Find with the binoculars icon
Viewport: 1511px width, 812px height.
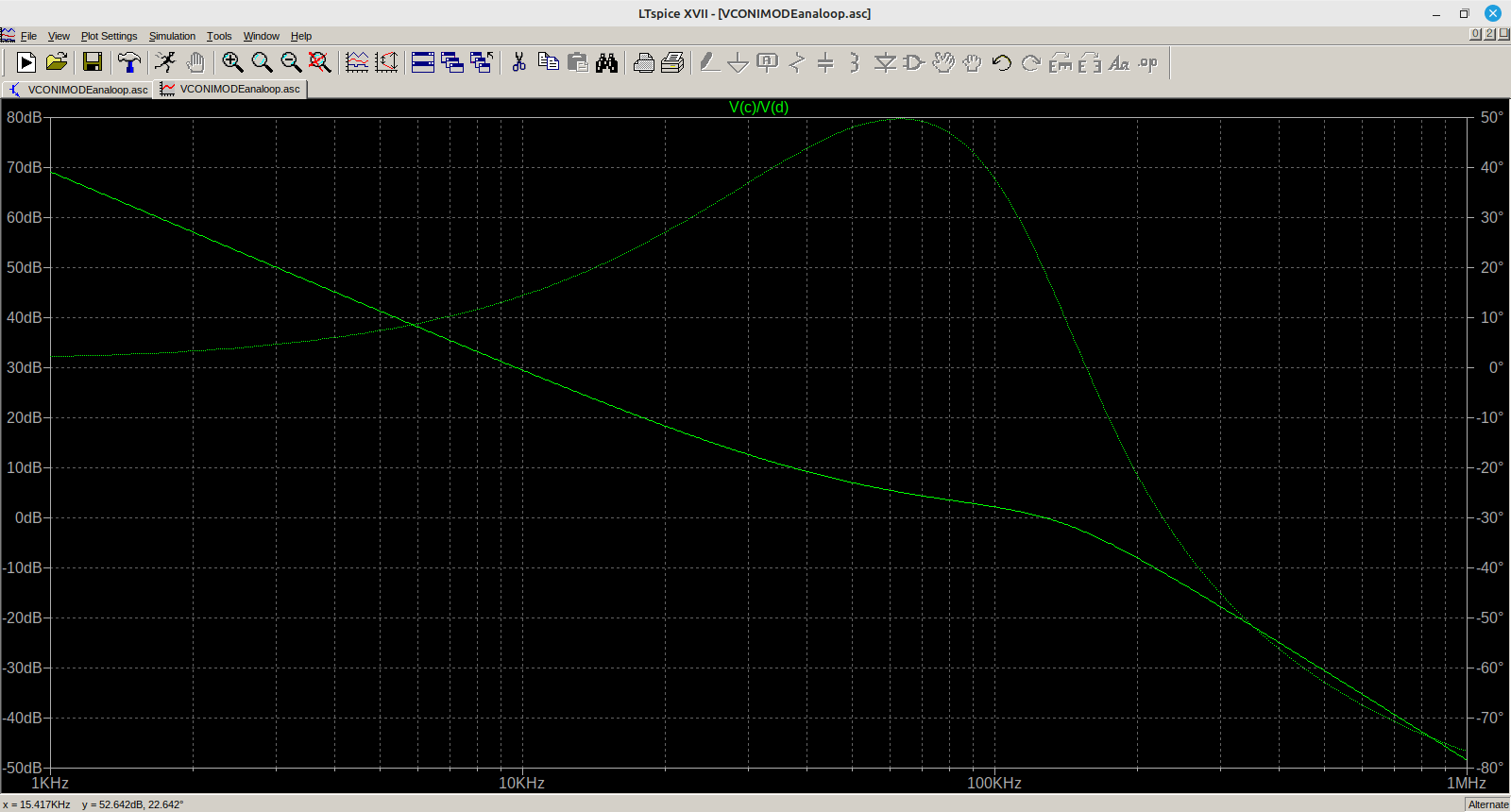[x=606, y=62]
